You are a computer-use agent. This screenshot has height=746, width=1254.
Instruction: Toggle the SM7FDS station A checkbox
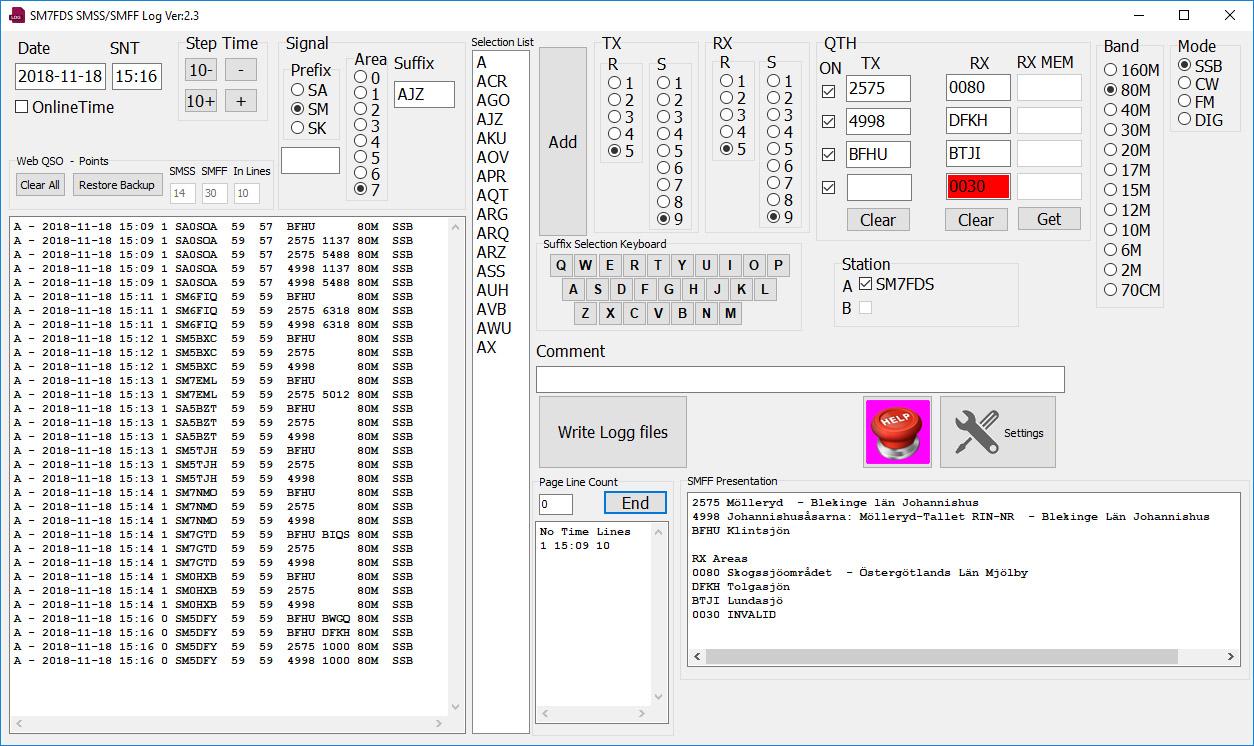click(x=866, y=285)
